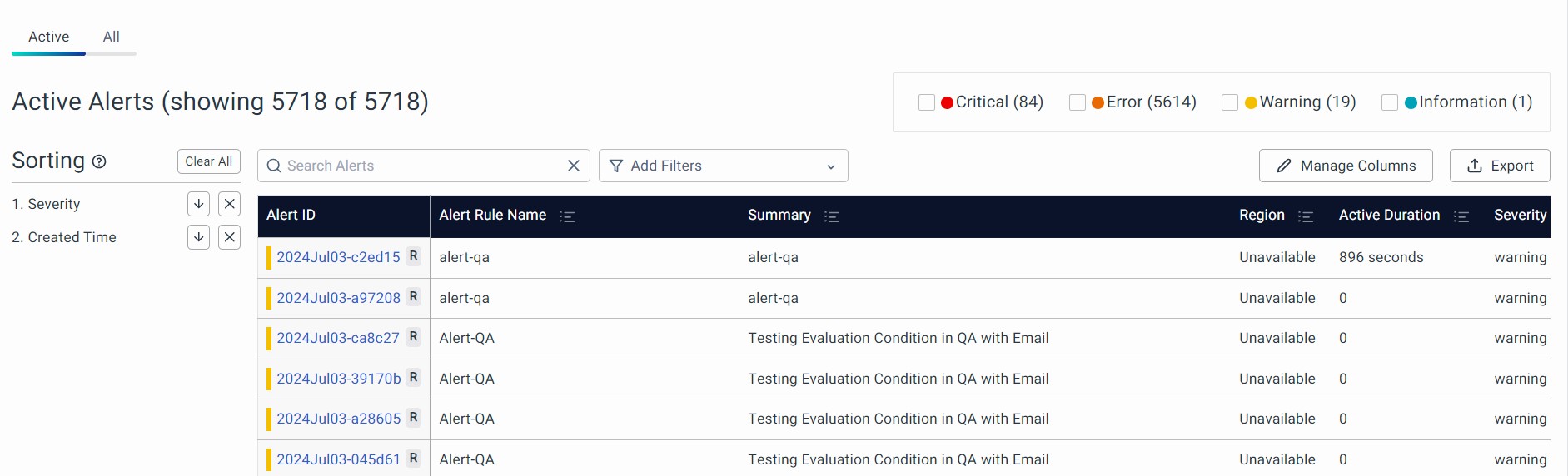Click the Manage Columns button
The height and width of the screenshot is (476, 1568).
click(1345, 166)
